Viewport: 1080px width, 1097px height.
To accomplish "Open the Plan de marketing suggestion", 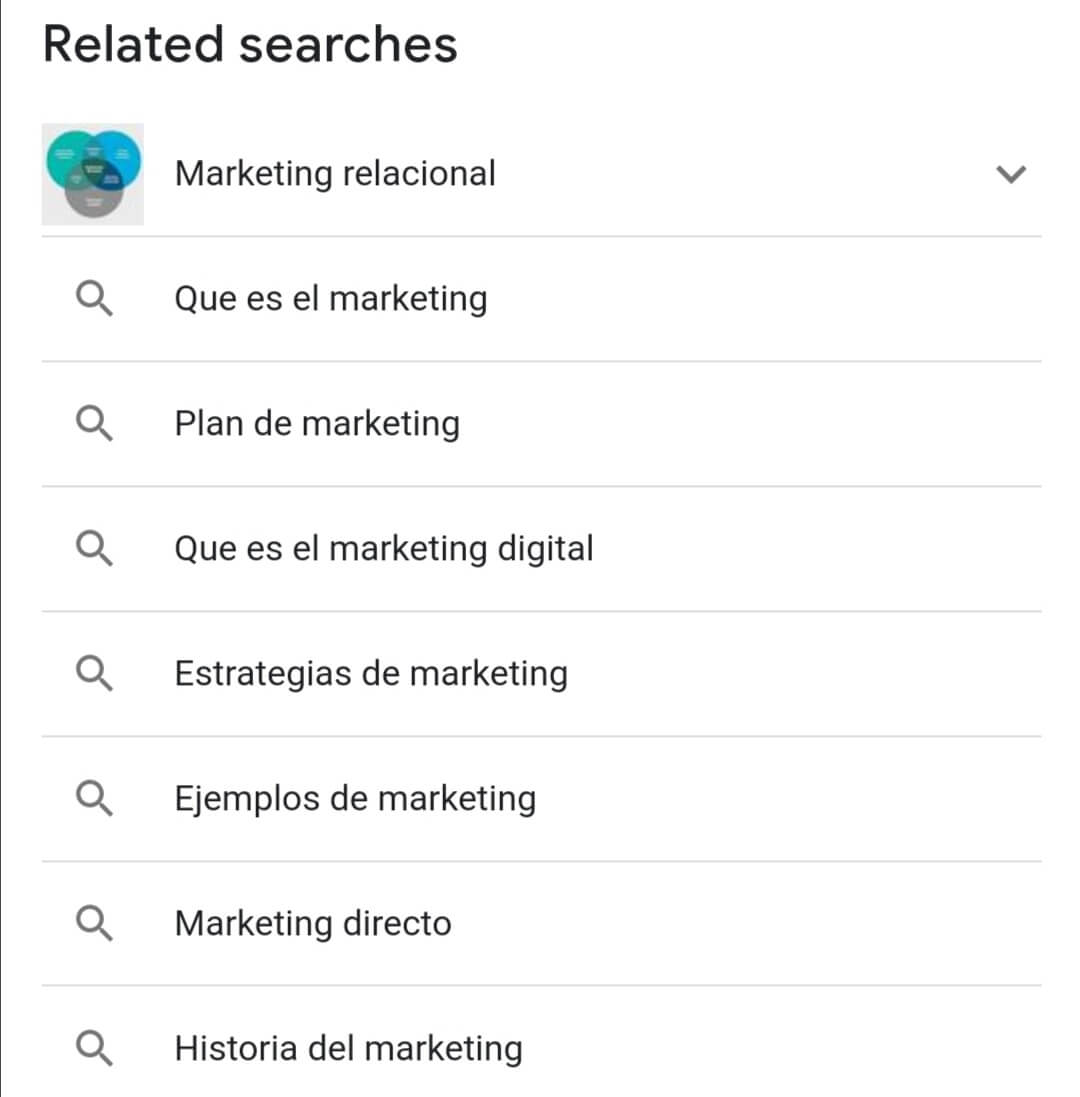I will 317,424.
